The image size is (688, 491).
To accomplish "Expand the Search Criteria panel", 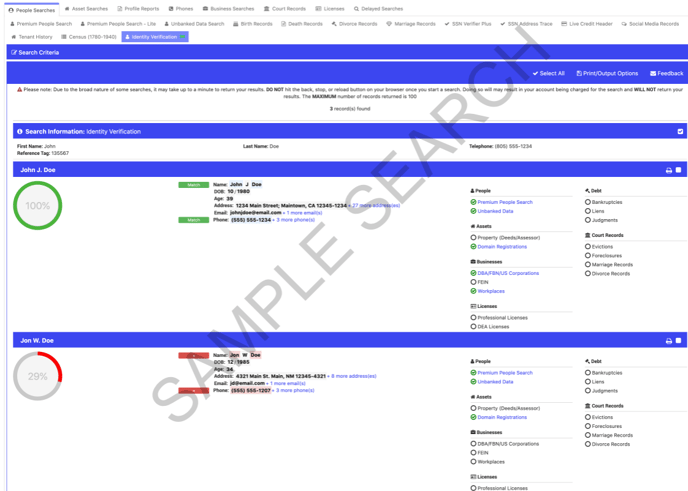I will coord(36,52).
